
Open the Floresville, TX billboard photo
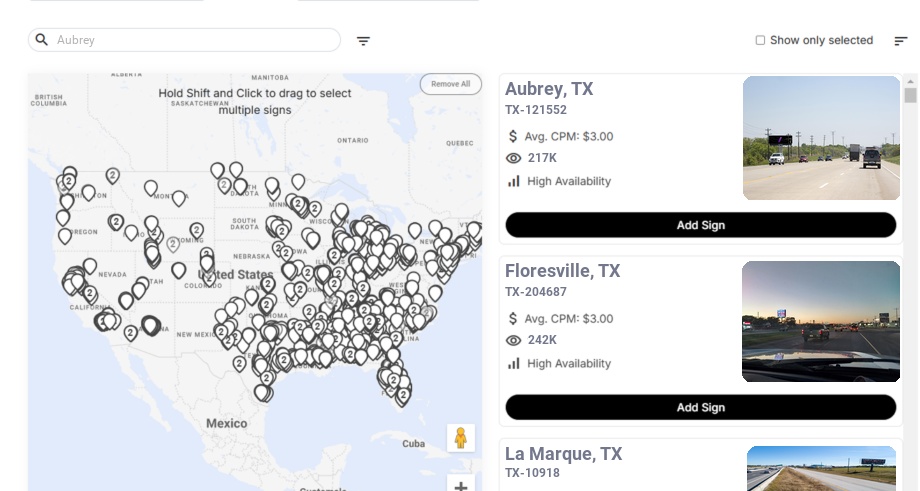tap(821, 321)
